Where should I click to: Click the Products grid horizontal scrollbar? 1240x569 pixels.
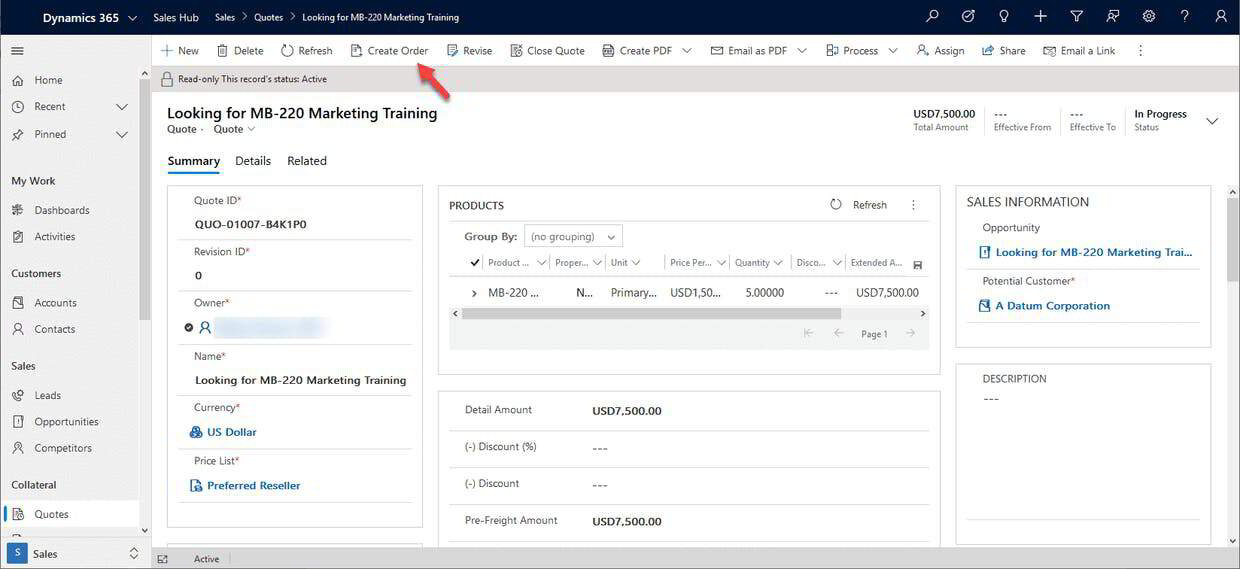(651, 313)
